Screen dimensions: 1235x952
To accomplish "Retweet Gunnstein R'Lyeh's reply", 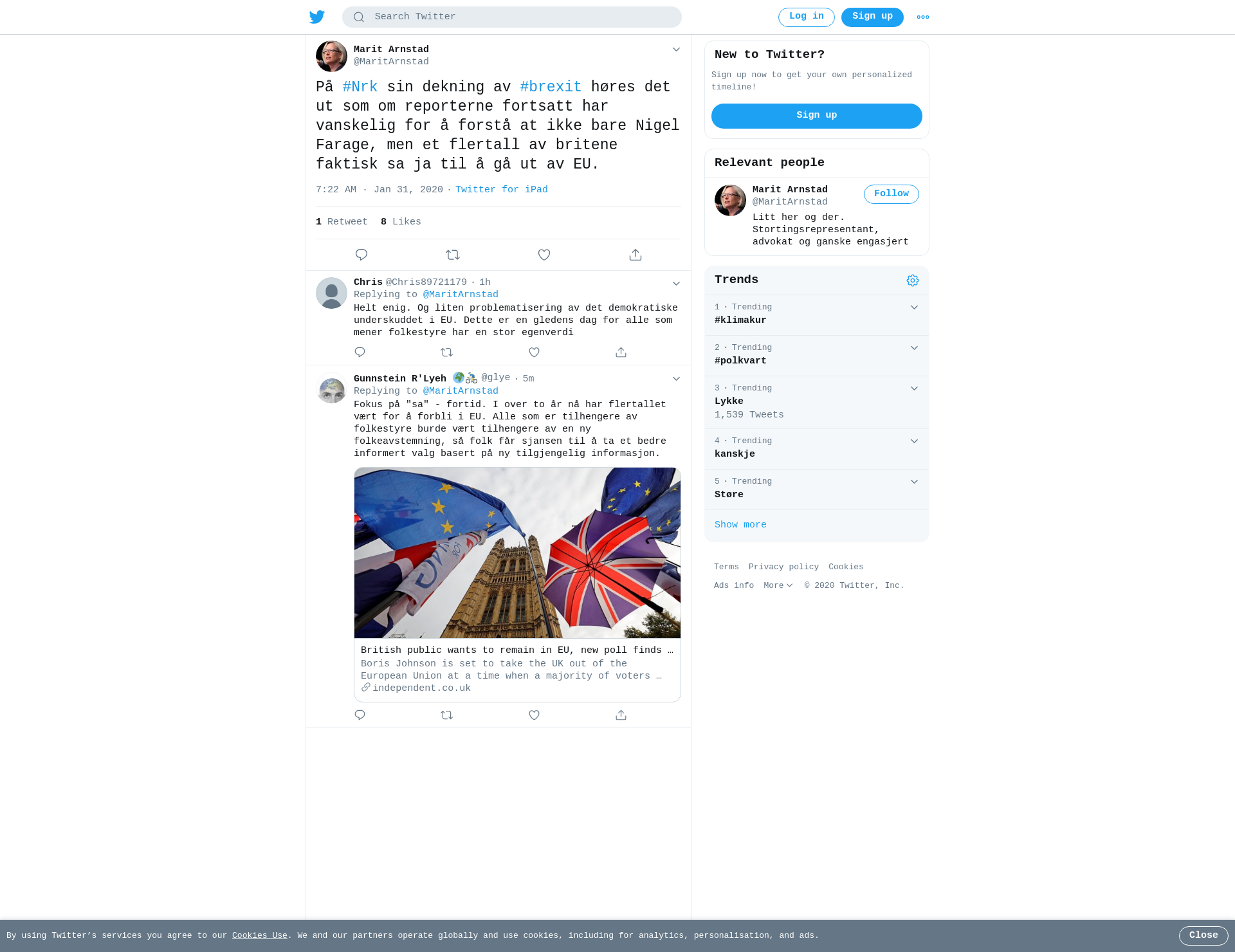I will pyautogui.click(x=447, y=715).
